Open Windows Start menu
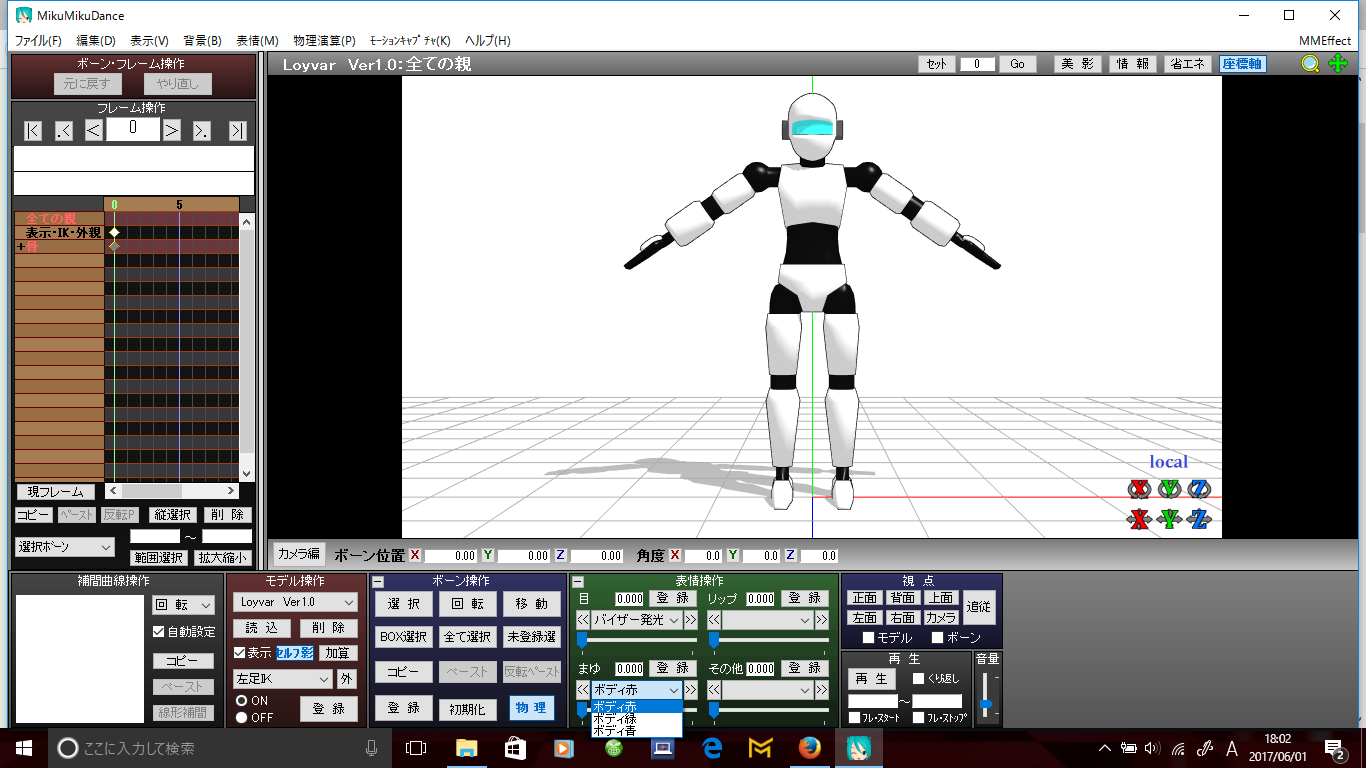1366x768 pixels. [x=24, y=748]
